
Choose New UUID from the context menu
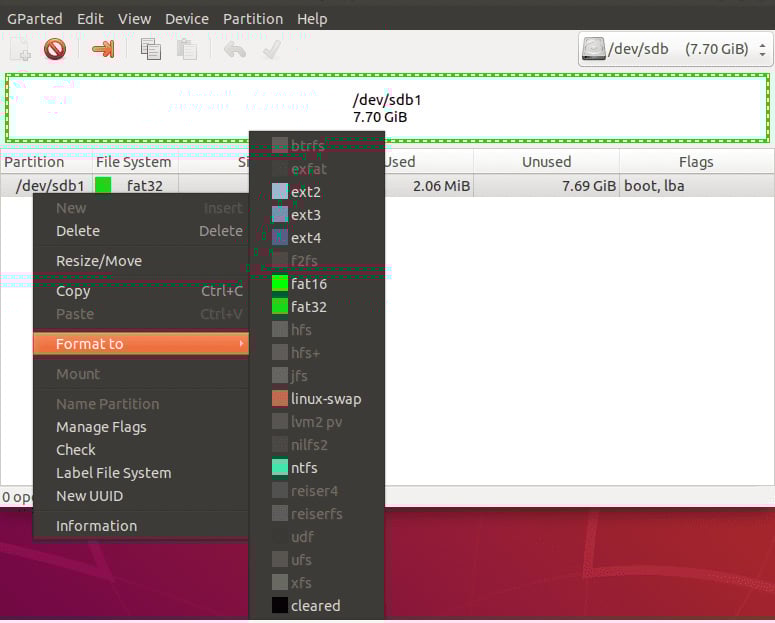pyautogui.click(x=141, y=496)
